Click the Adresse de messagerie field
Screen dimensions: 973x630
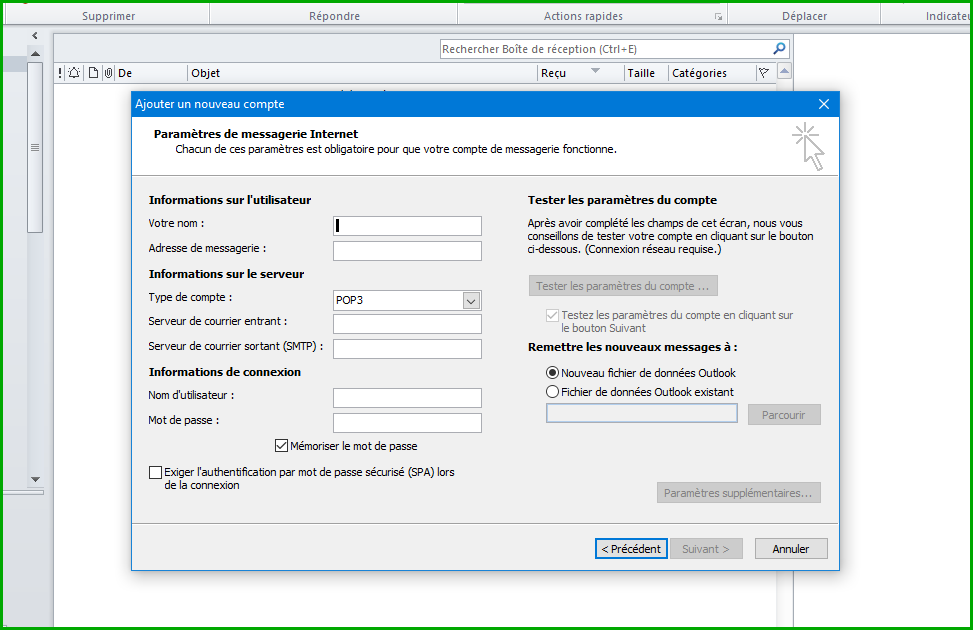point(407,251)
